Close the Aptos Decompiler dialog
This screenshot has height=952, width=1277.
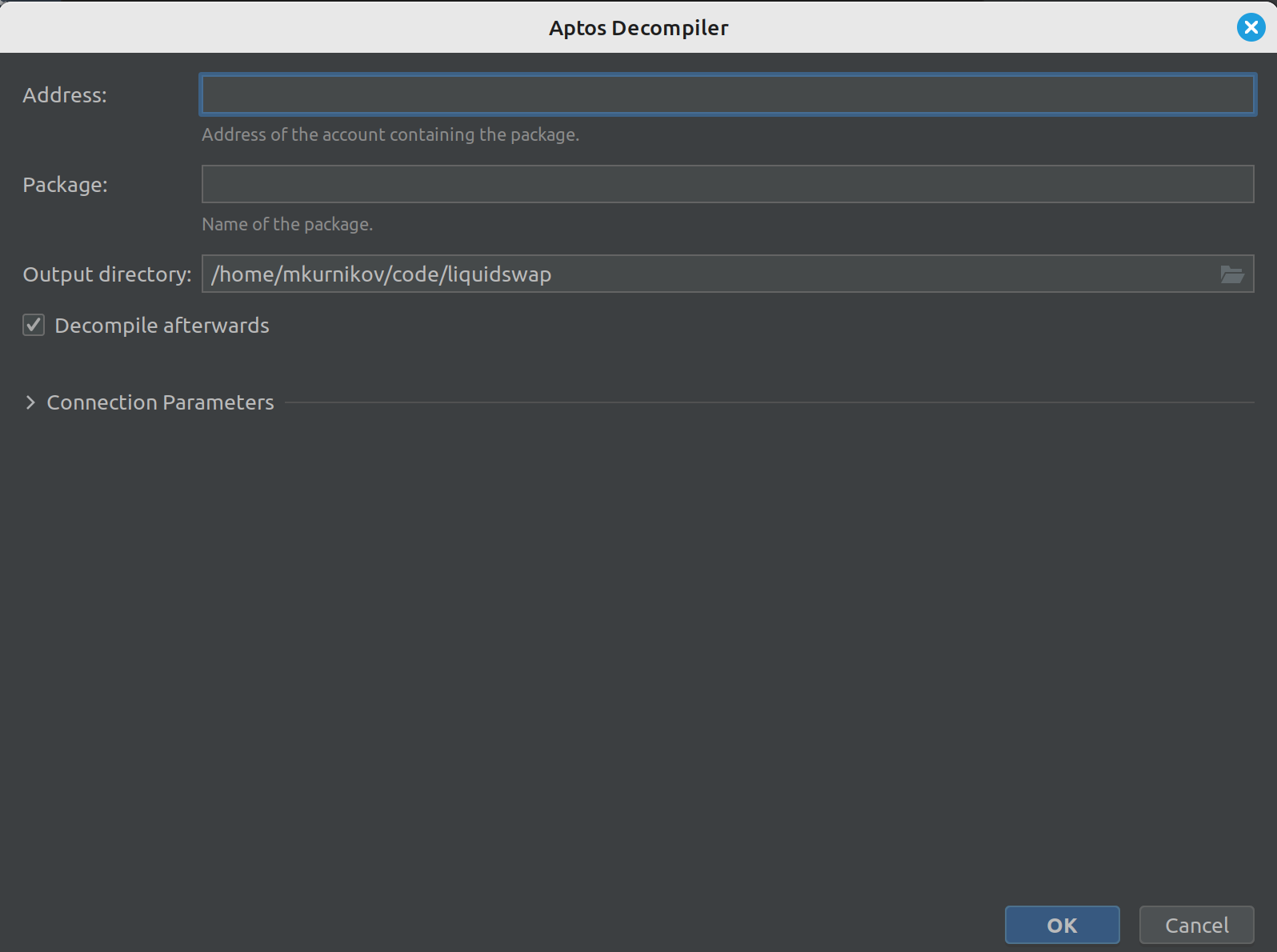[1251, 27]
